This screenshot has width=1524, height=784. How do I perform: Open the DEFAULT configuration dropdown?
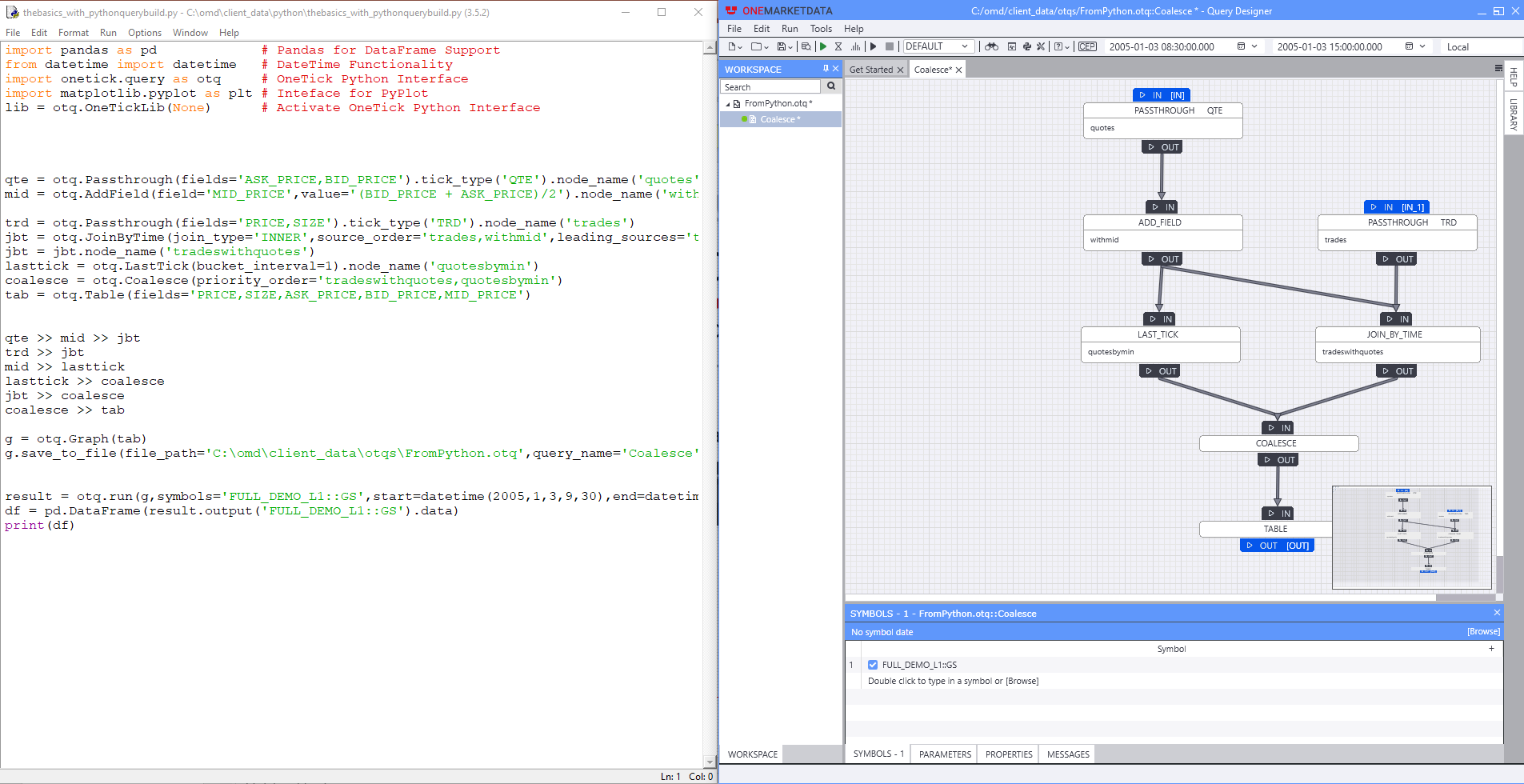[939, 46]
